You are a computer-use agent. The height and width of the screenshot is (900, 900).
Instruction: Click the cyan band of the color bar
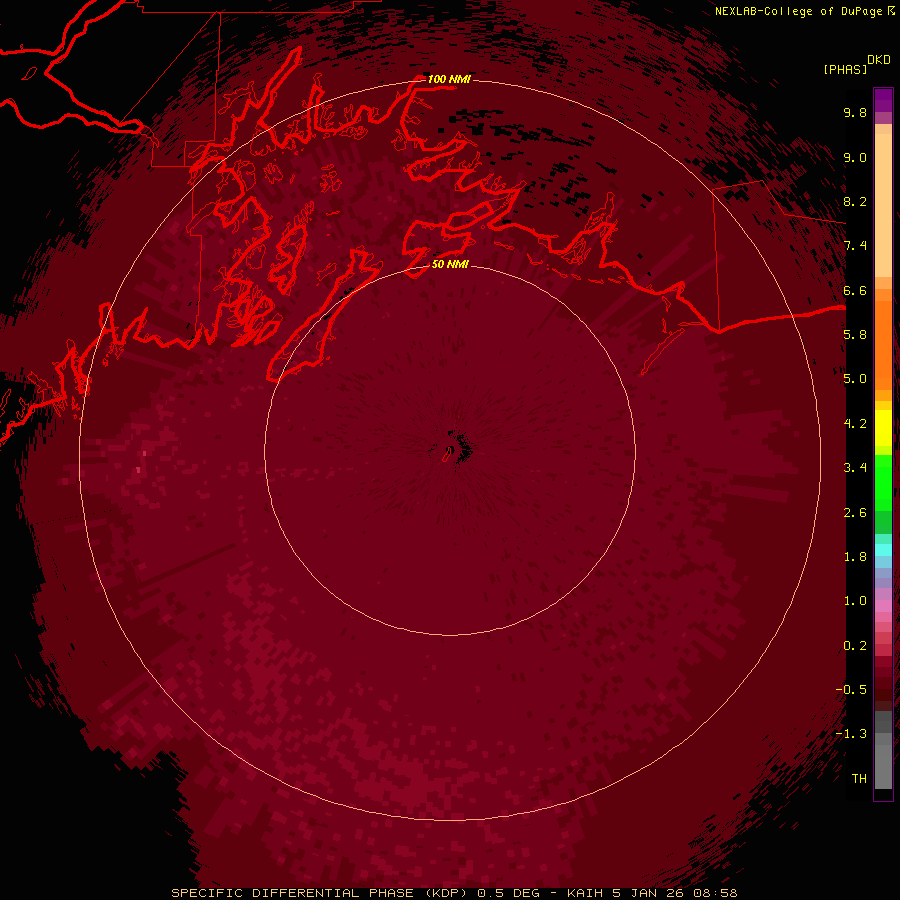point(883,550)
